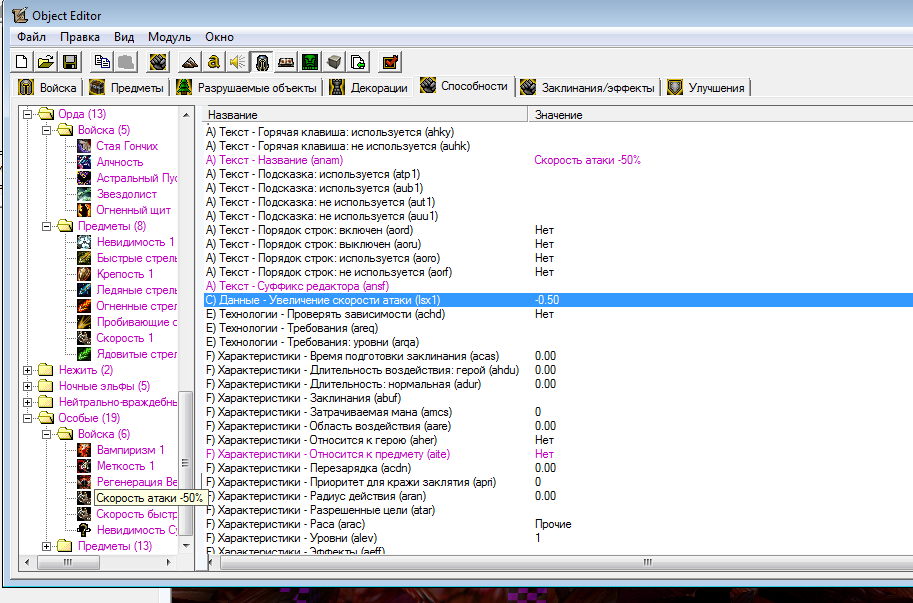Click the copy object toolbar icon
The image size is (913, 603).
[x=102, y=62]
